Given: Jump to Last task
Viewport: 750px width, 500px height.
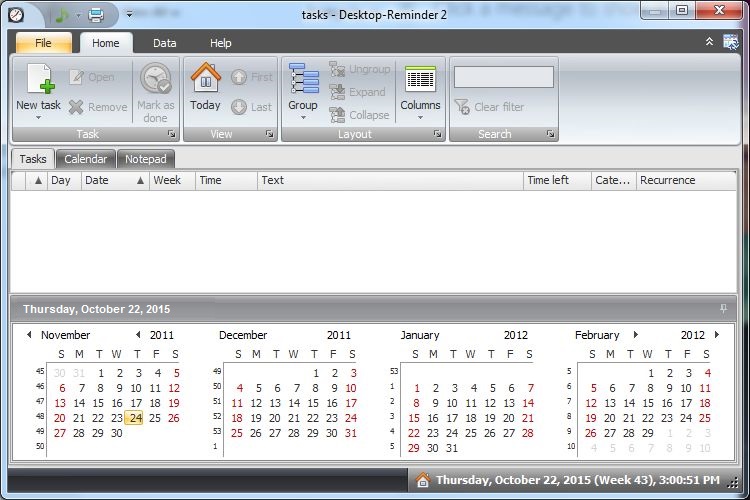Looking at the screenshot, I should [252, 107].
